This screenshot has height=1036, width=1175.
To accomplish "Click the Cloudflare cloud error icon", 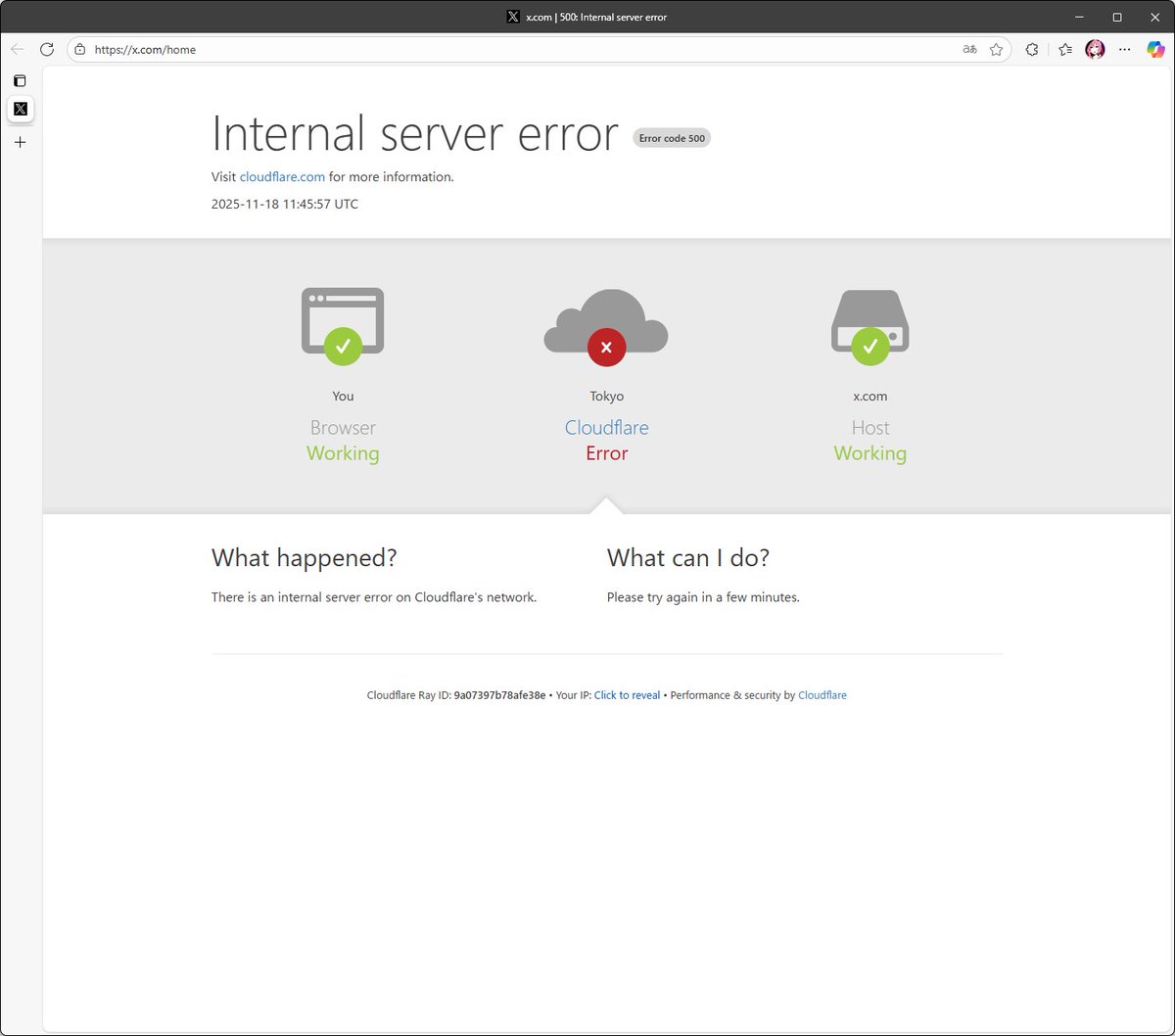I will [x=606, y=328].
